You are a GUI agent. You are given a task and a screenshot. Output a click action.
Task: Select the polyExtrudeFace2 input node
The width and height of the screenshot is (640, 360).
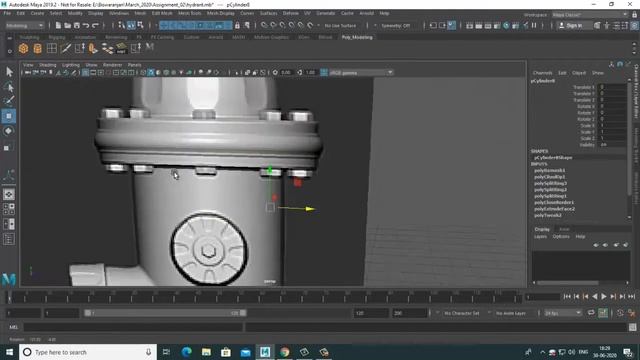pyautogui.click(x=554, y=209)
